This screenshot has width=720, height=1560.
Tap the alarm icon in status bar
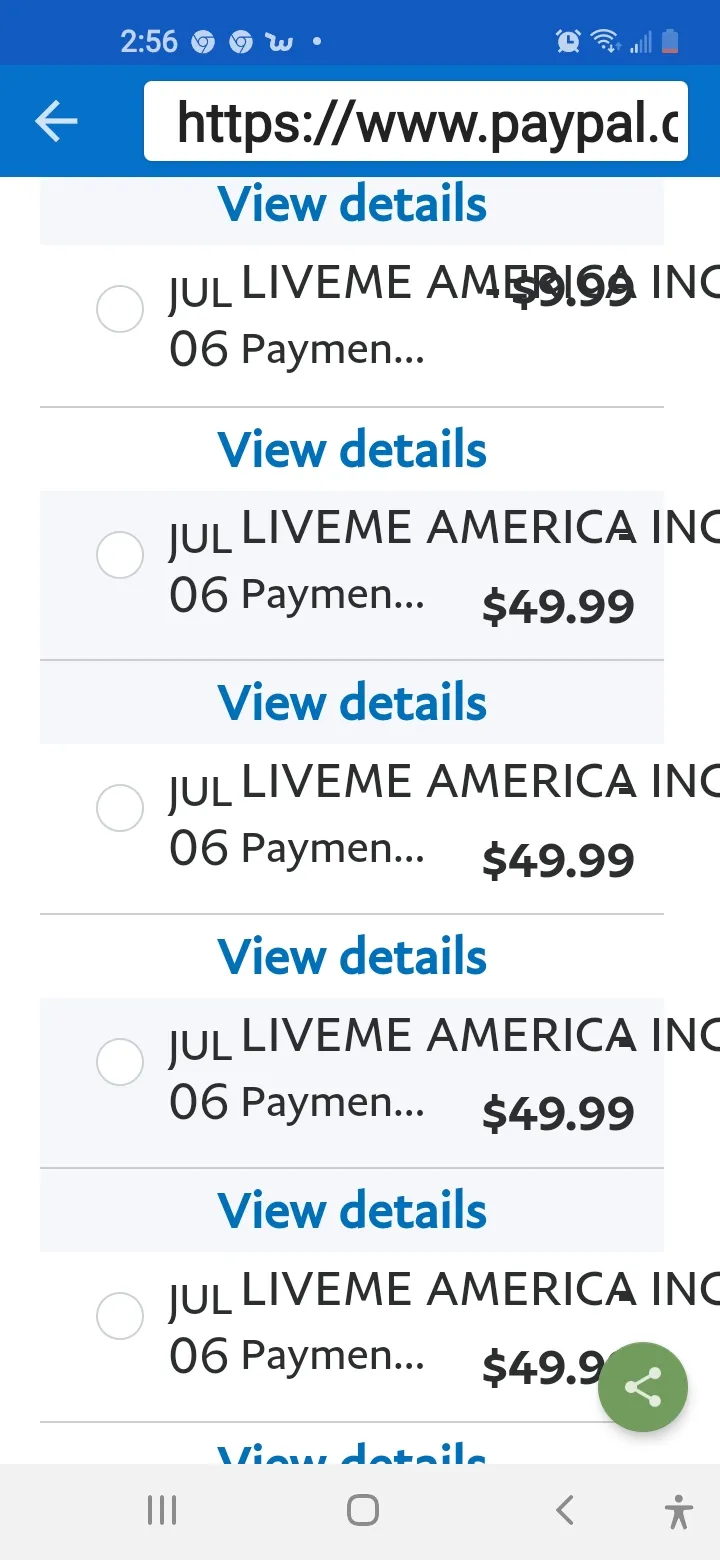click(x=568, y=41)
